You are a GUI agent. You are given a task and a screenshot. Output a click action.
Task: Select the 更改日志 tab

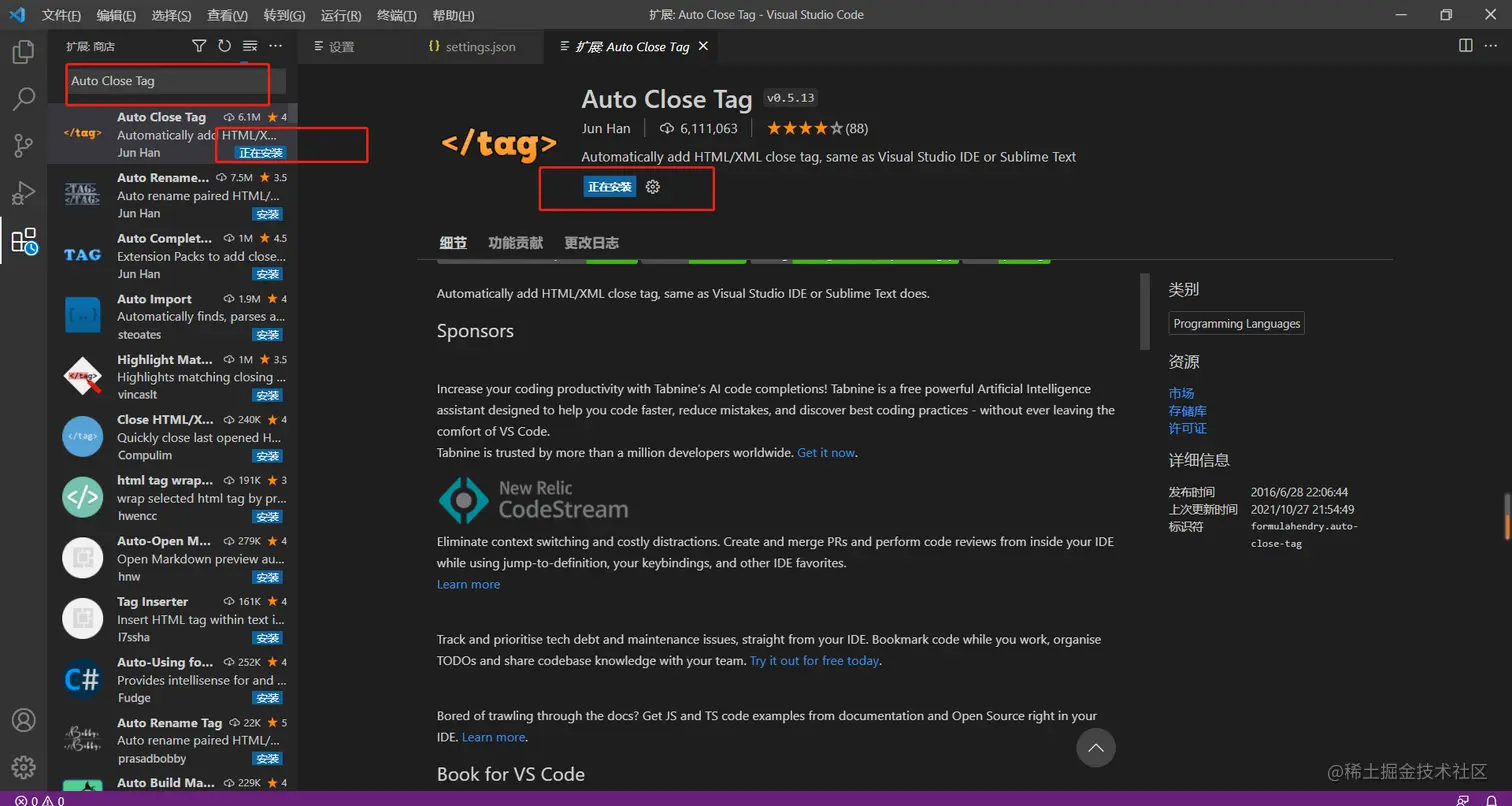tap(591, 243)
